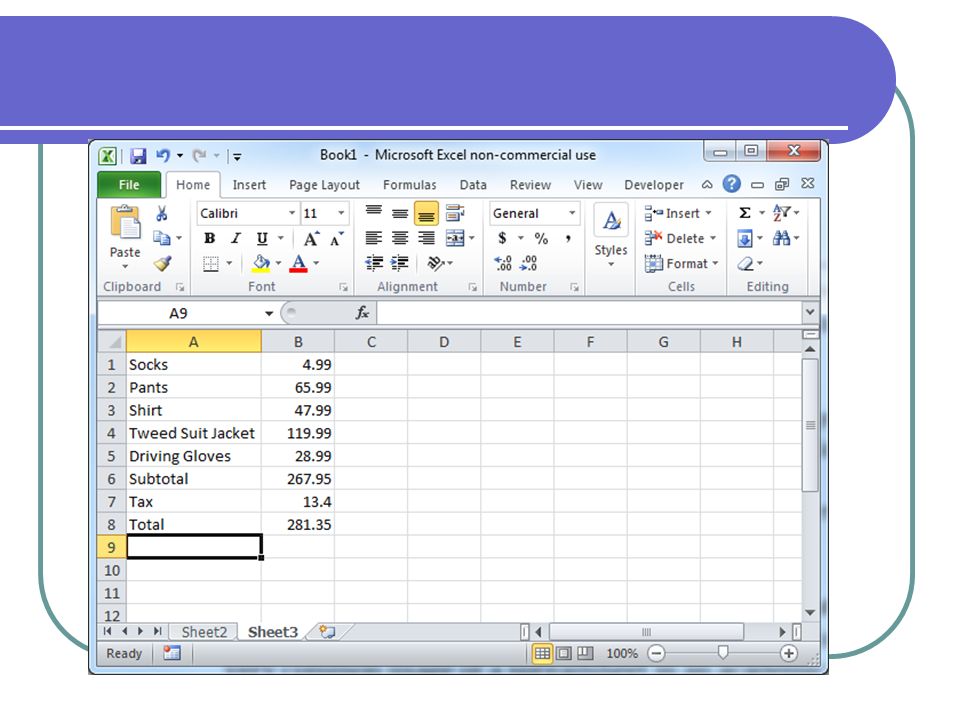Image resolution: width=960 pixels, height=720 pixels.
Task: Switch to the Insert ribbon tab
Action: point(249,185)
